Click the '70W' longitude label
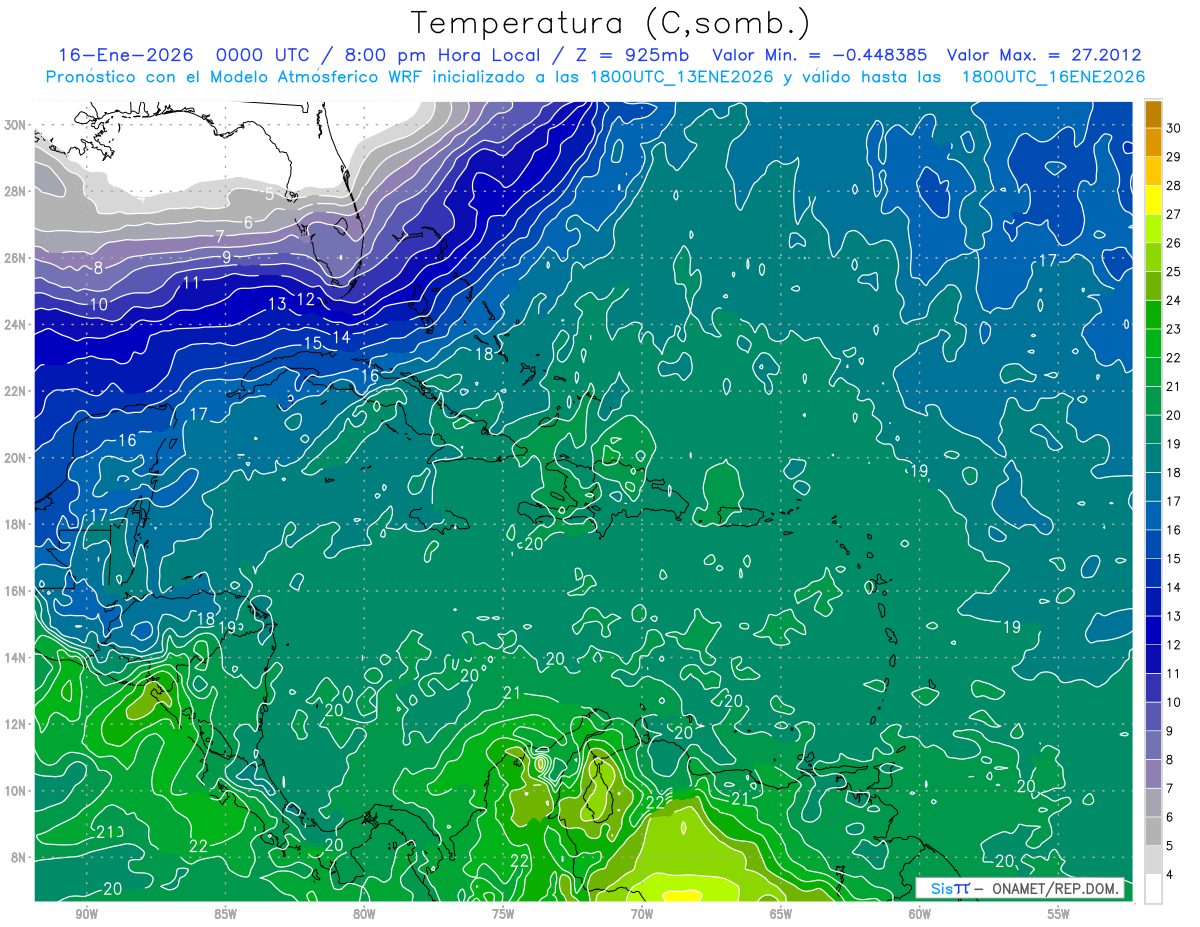The width and height of the screenshot is (1200, 927). (642, 914)
